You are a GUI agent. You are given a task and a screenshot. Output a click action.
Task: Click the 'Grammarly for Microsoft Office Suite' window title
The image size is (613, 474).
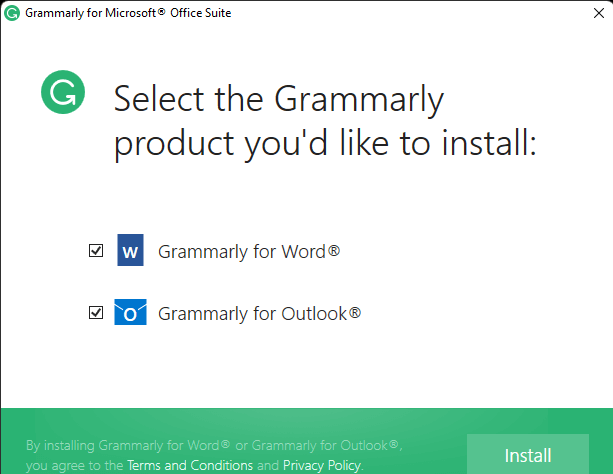(x=128, y=13)
